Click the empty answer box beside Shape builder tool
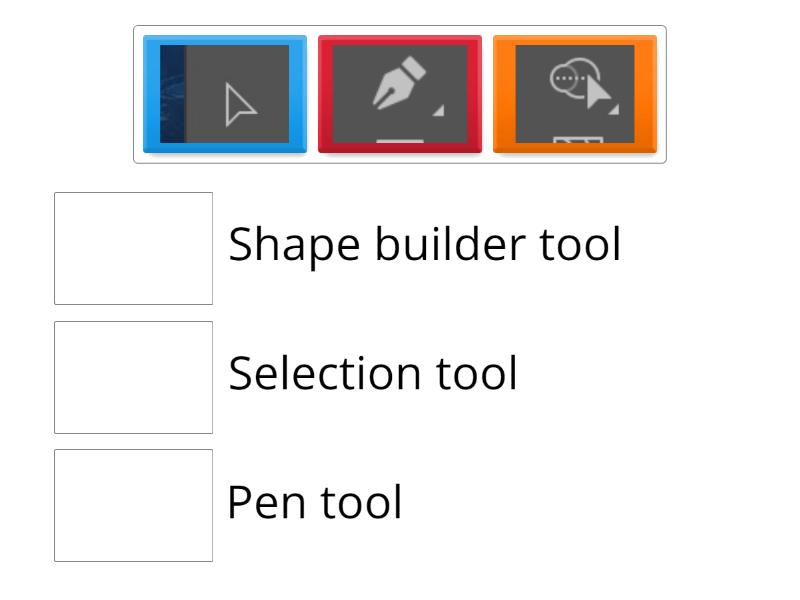 pos(133,245)
